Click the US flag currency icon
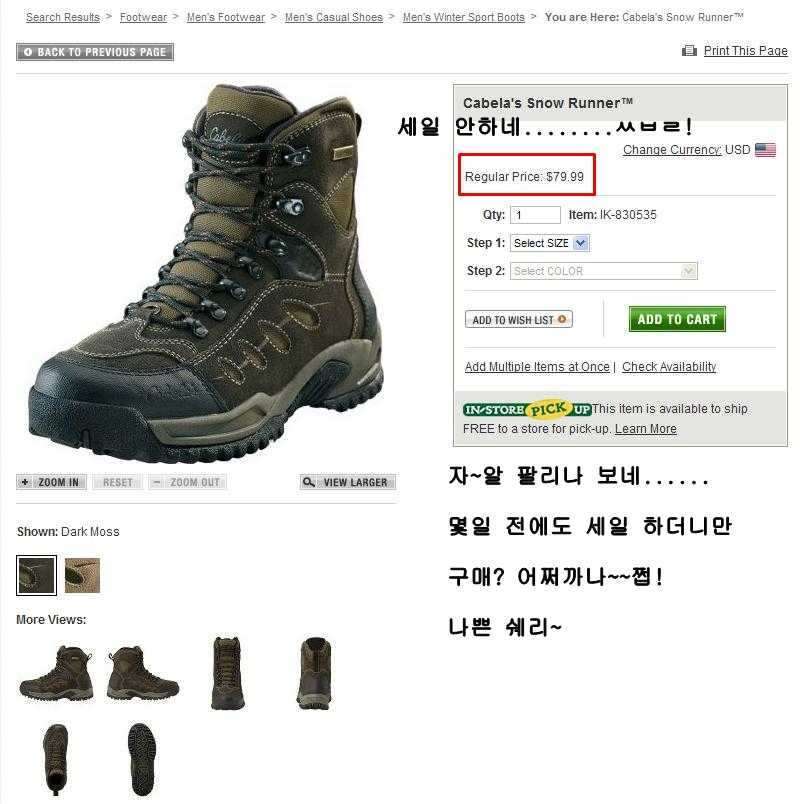800x804 pixels. pos(765,150)
